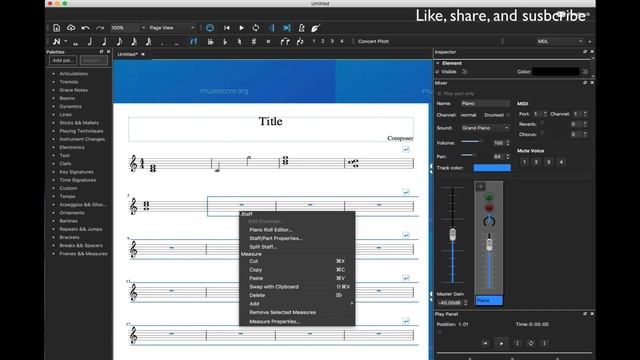Toggle the Chorus checkbox in MIDI section

(542, 133)
